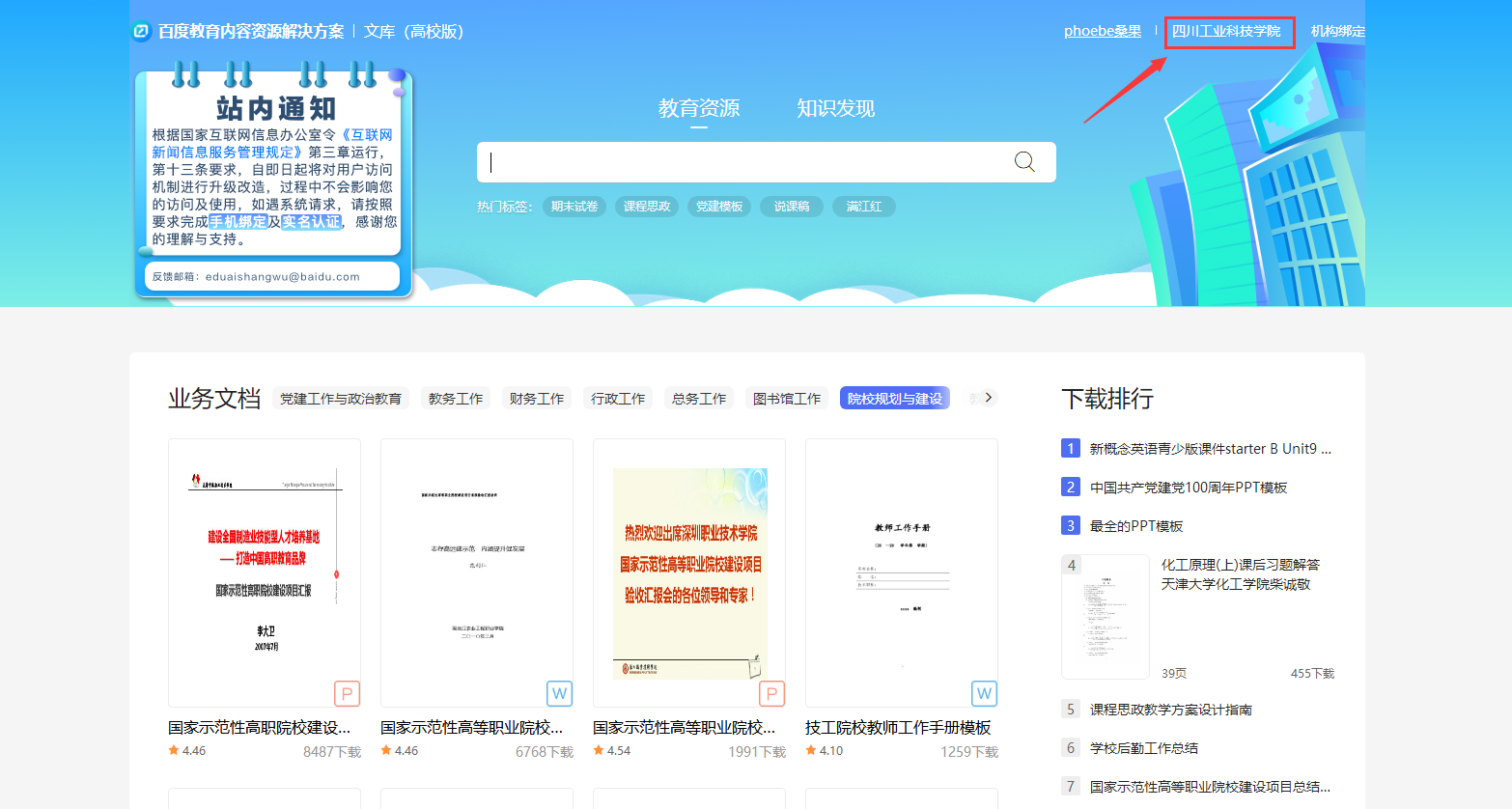Viewport: 1512px width, 809px height.
Task: Click the 课程思政 hot tag
Action: coord(647,207)
